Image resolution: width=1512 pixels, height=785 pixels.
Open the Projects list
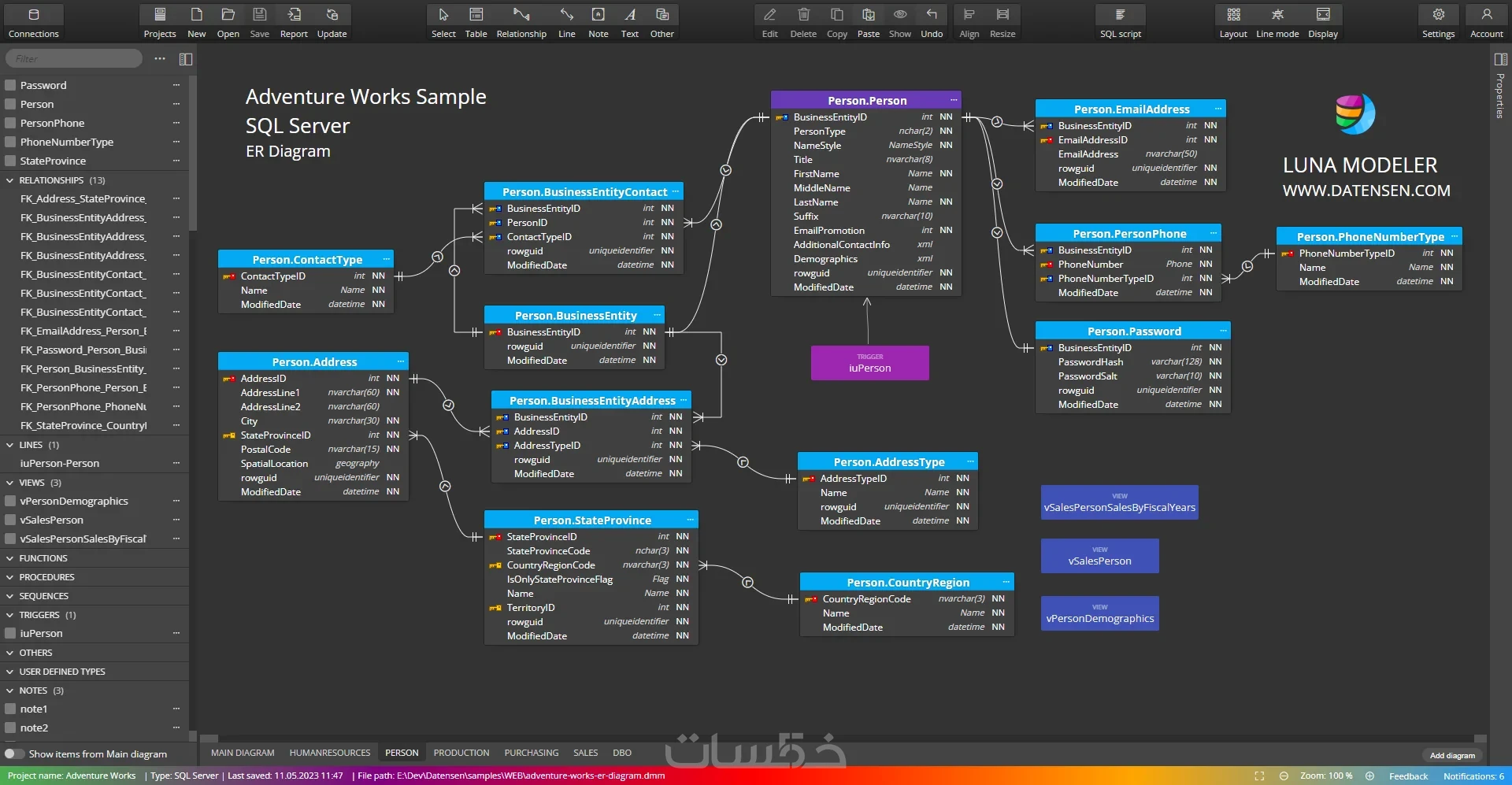(160, 22)
